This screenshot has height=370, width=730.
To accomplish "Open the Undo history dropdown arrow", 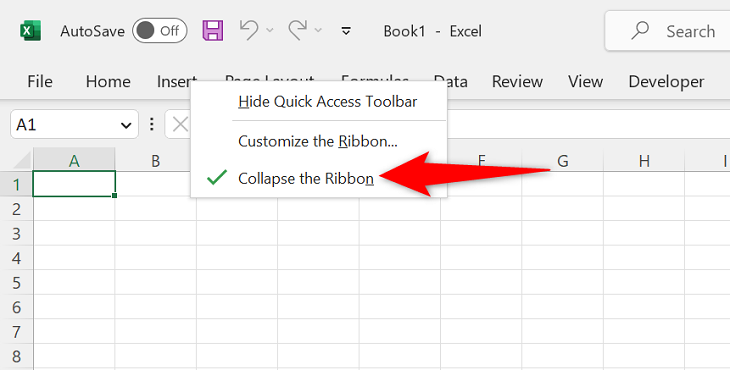I will tap(270, 31).
